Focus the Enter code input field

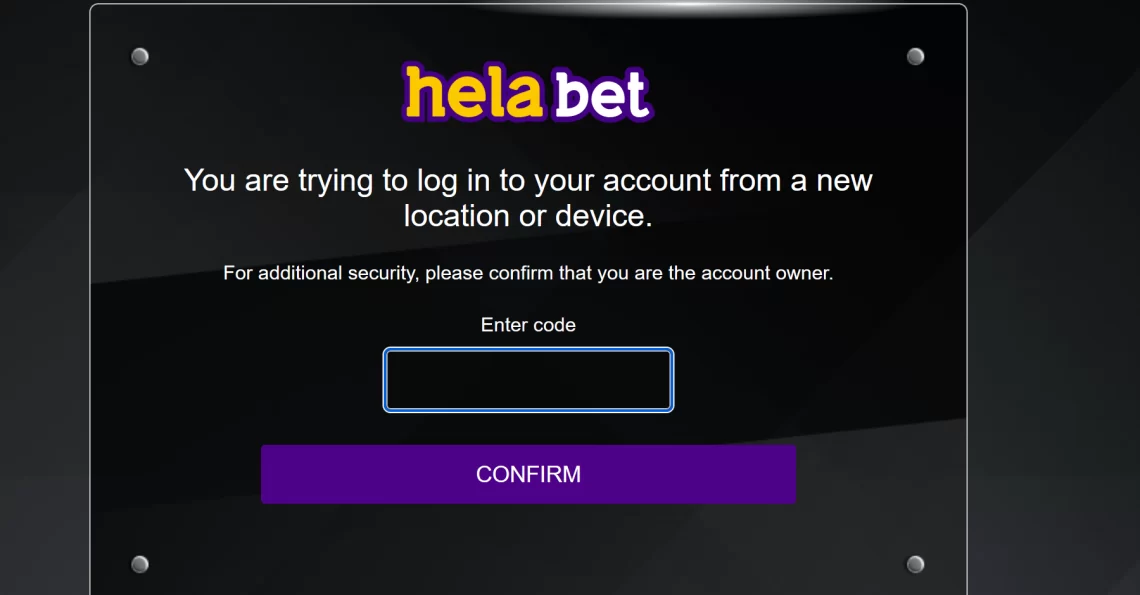[528, 380]
